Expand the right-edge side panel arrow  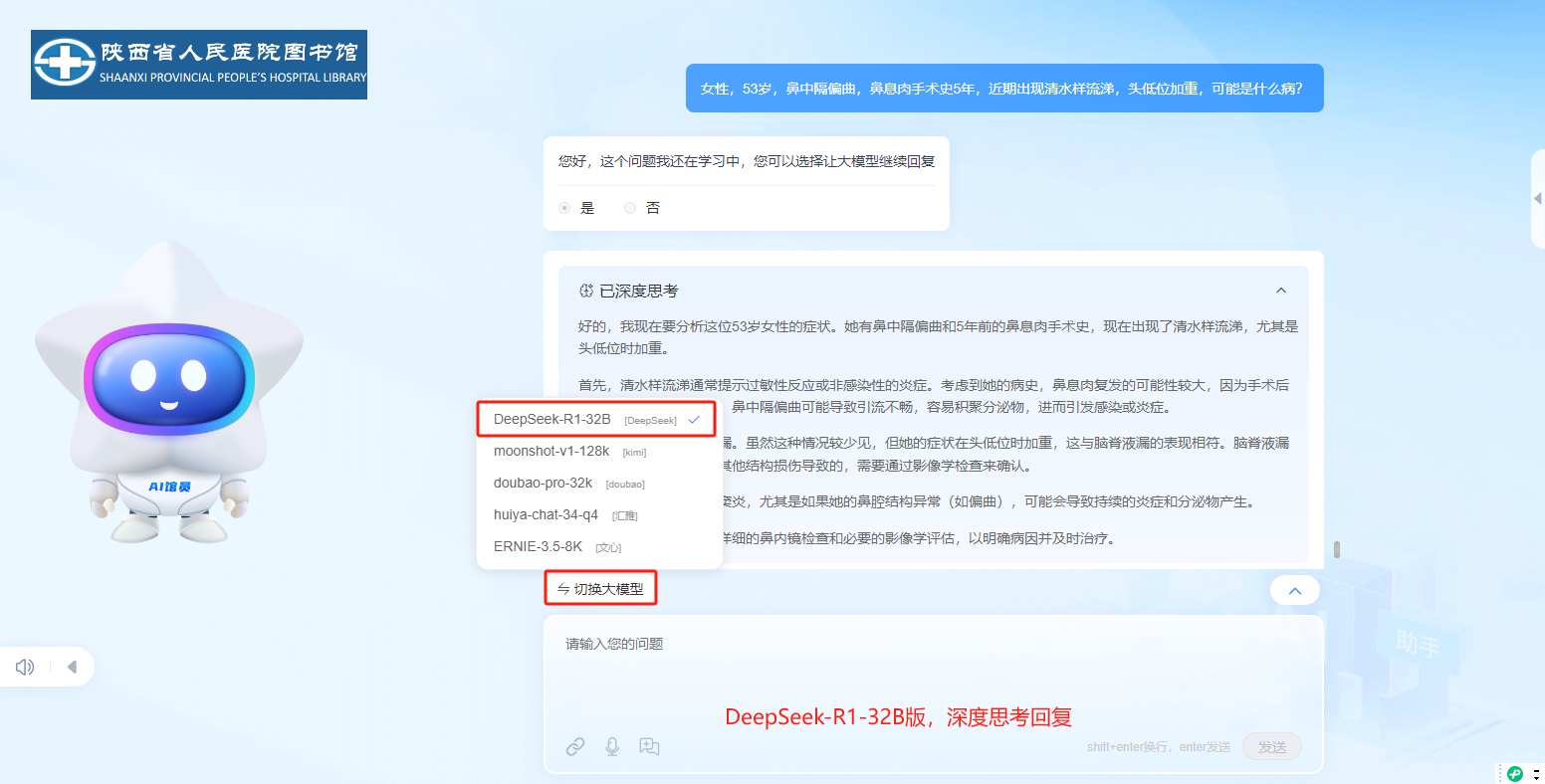(x=1537, y=199)
